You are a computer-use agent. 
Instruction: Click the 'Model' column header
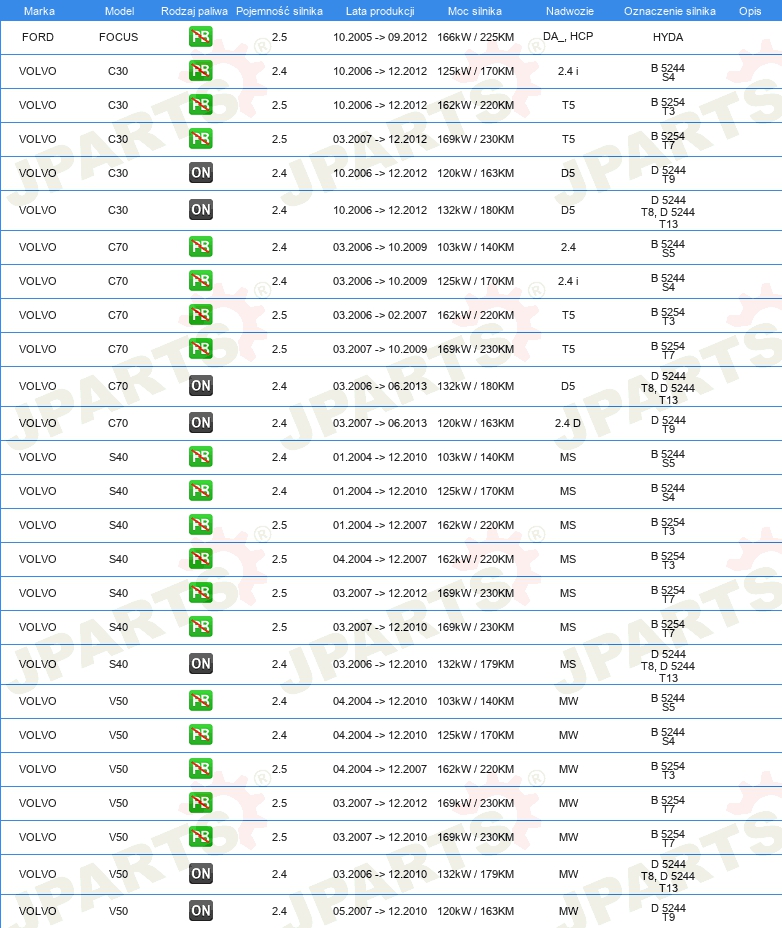coord(119,11)
